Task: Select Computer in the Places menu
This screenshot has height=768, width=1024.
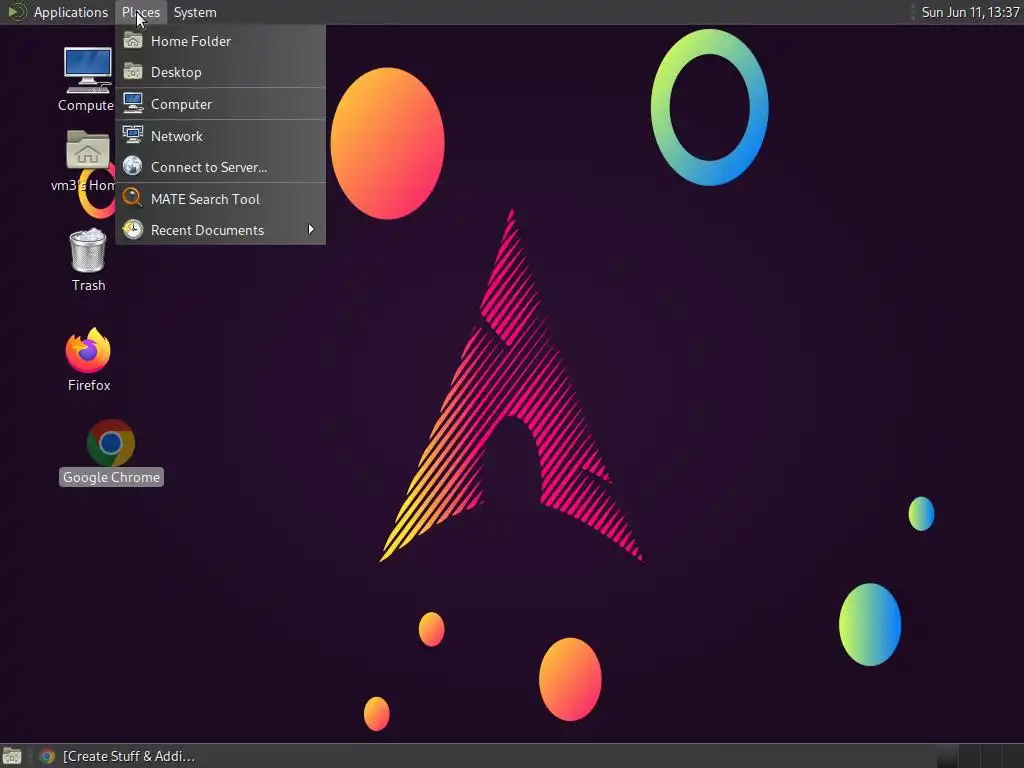Action: pos(221,104)
